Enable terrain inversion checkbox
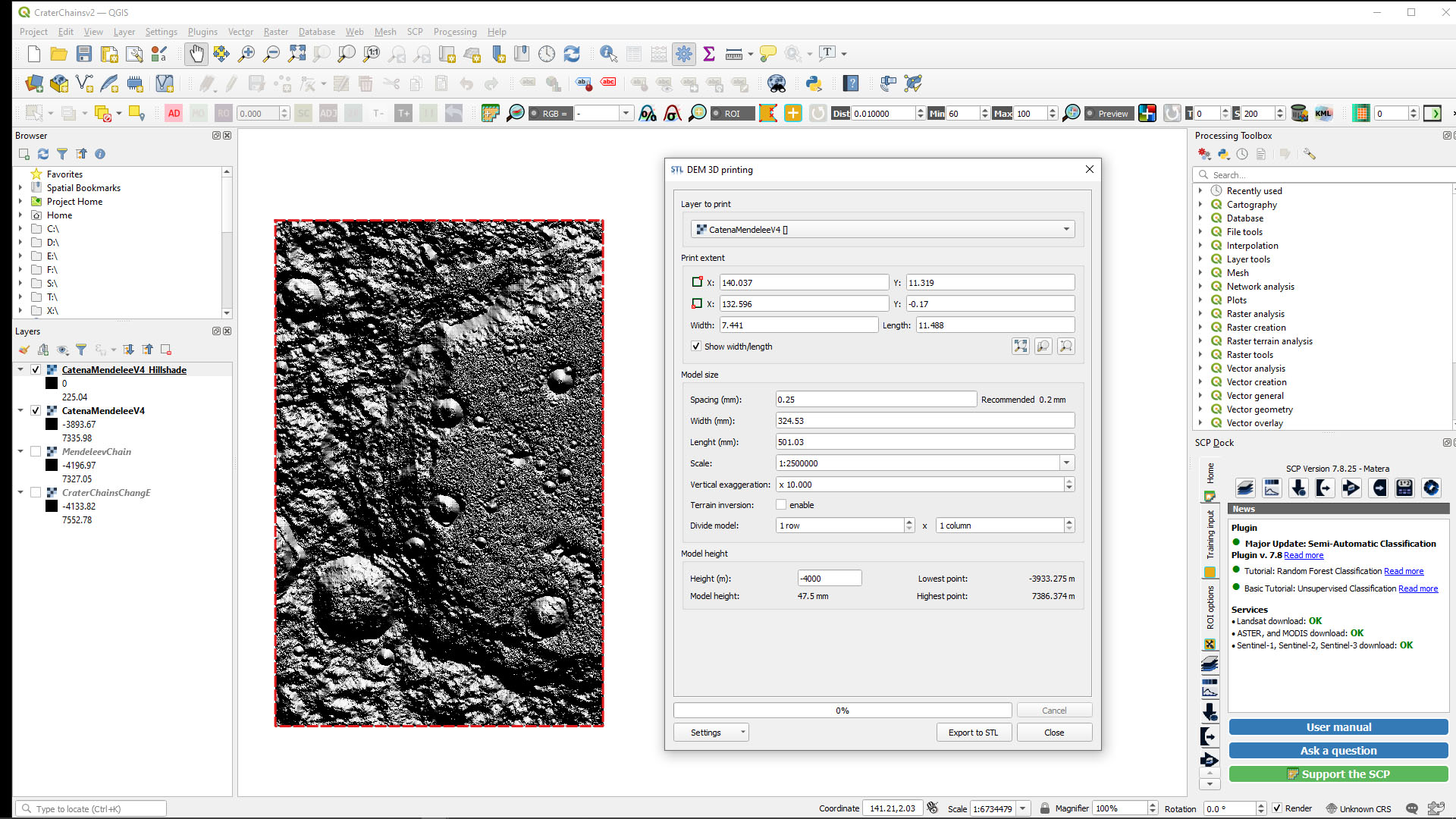The height and width of the screenshot is (819, 1456). [x=781, y=505]
